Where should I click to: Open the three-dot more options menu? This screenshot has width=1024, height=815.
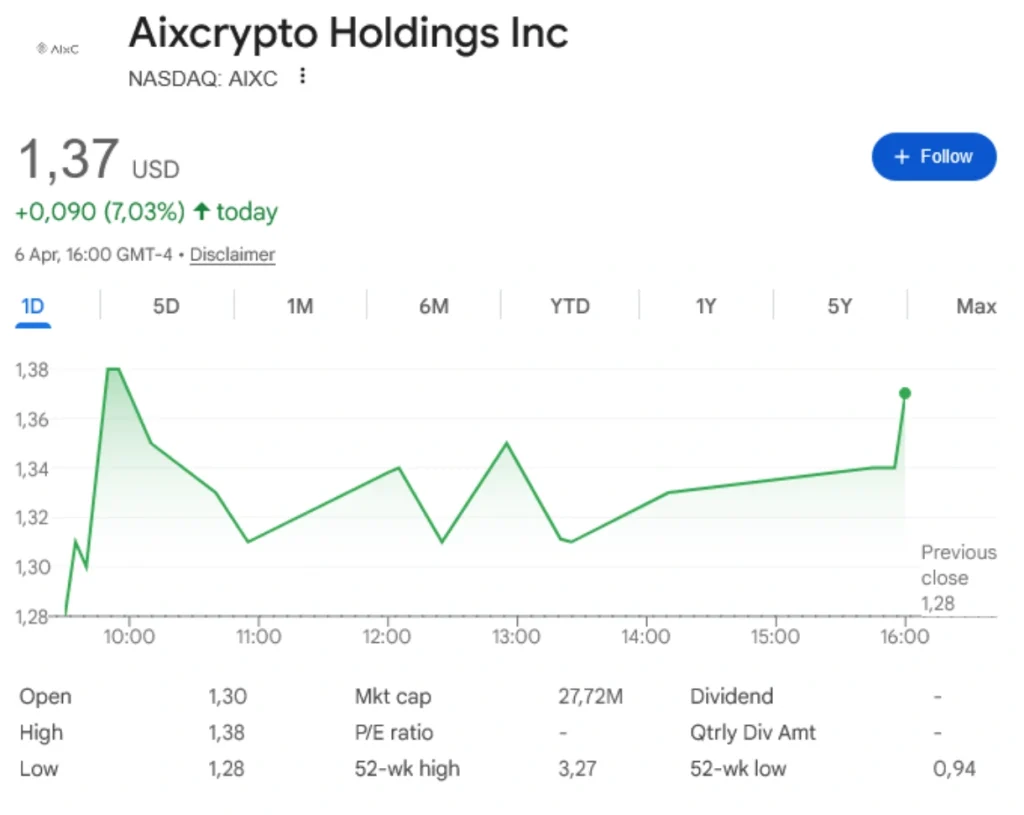click(303, 77)
